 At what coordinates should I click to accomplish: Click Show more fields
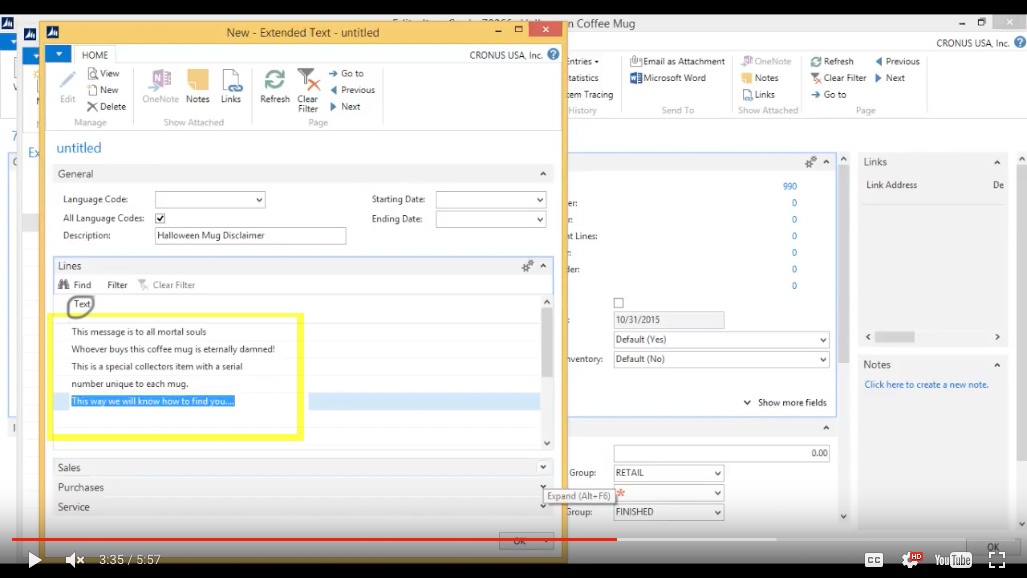click(x=788, y=402)
